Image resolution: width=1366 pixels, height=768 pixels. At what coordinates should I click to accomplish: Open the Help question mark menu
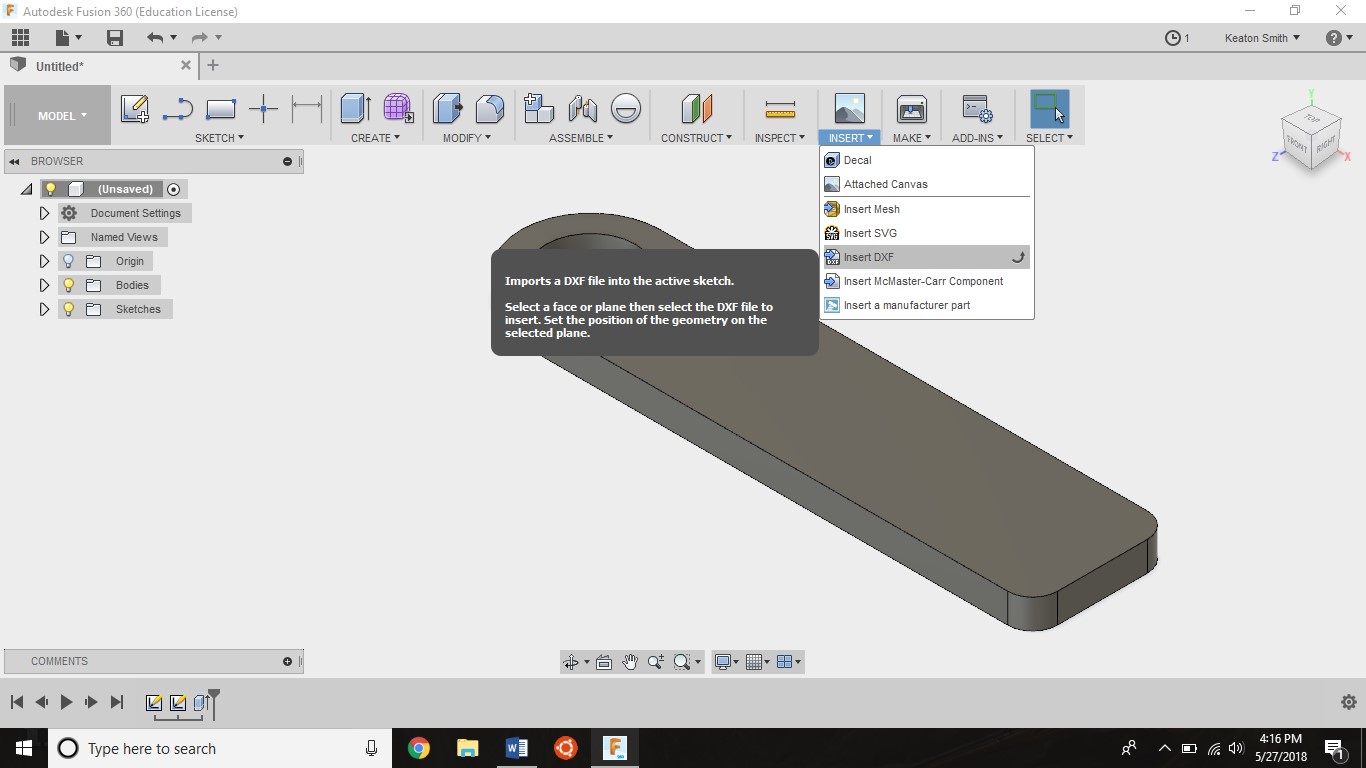pyautogui.click(x=1339, y=38)
